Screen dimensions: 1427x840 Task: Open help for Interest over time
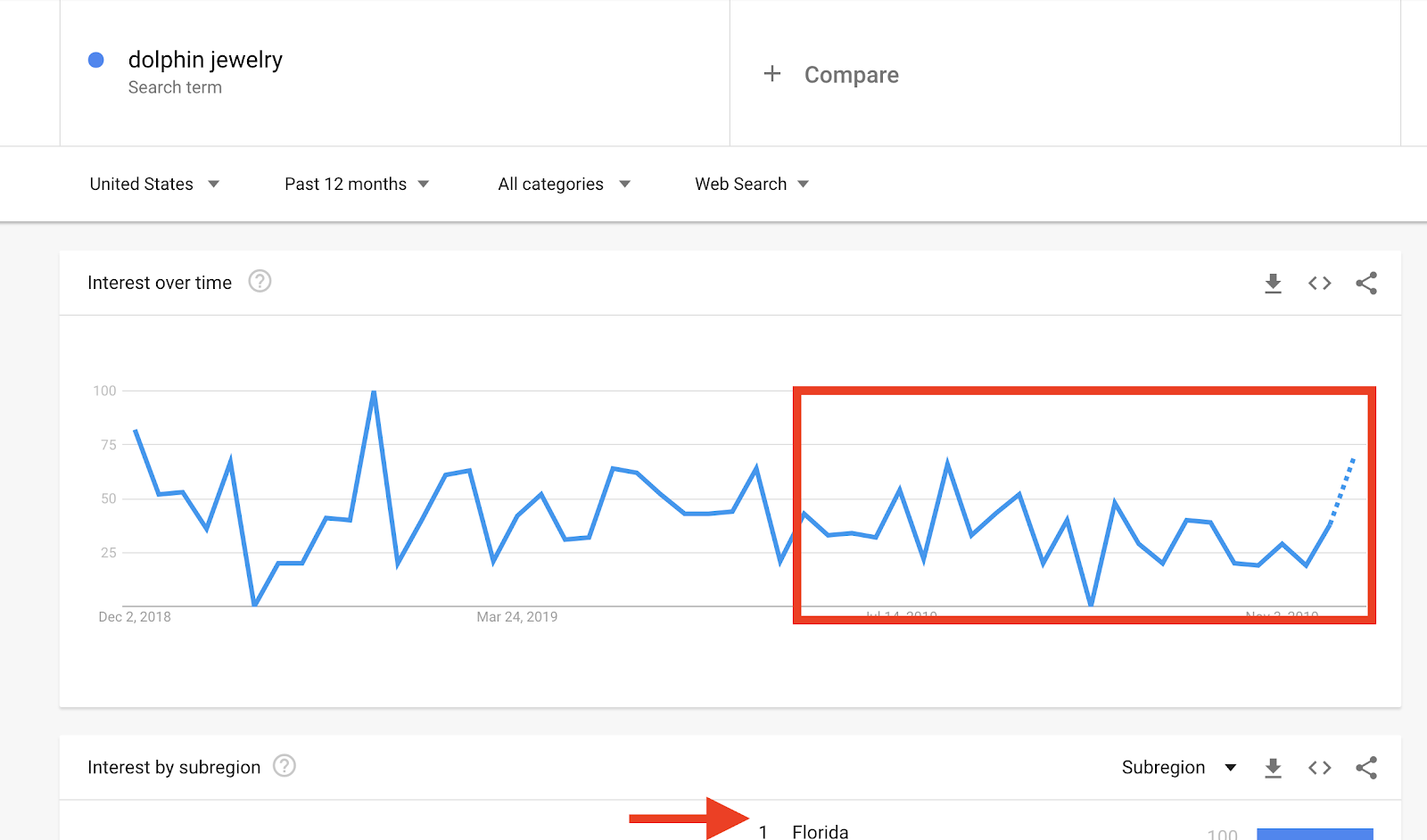(260, 282)
